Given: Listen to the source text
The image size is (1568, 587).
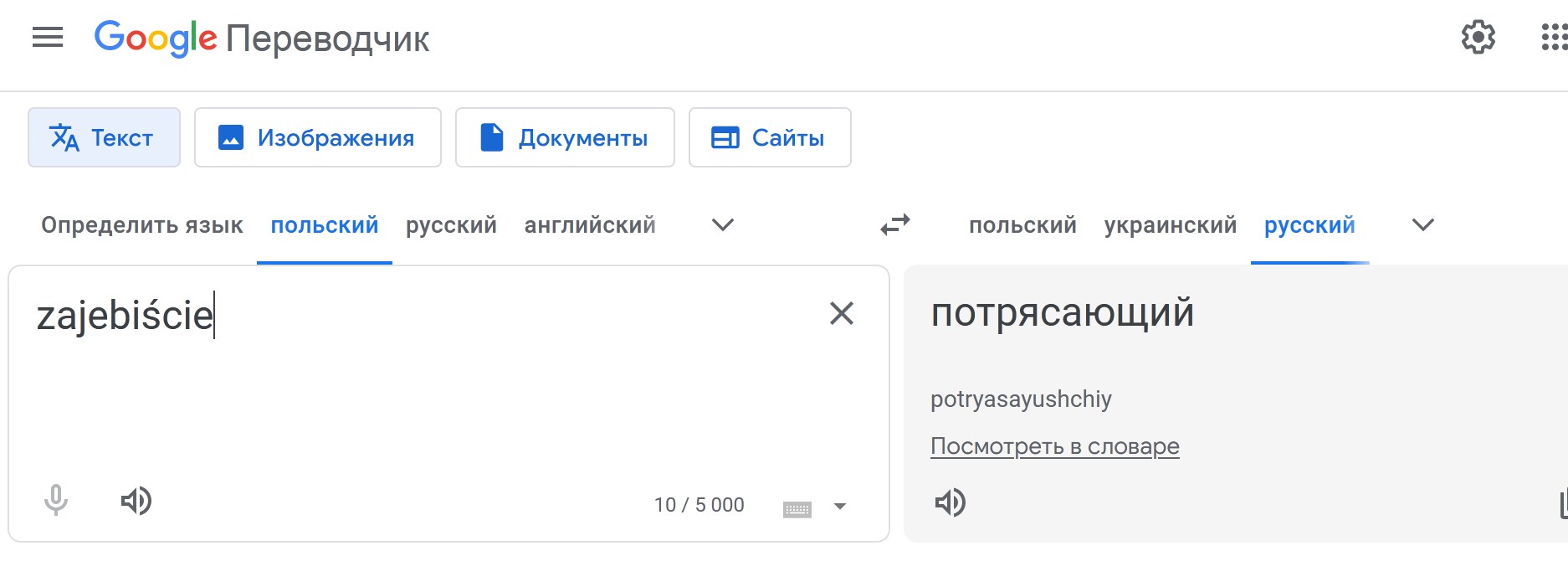Looking at the screenshot, I should point(136,501).
